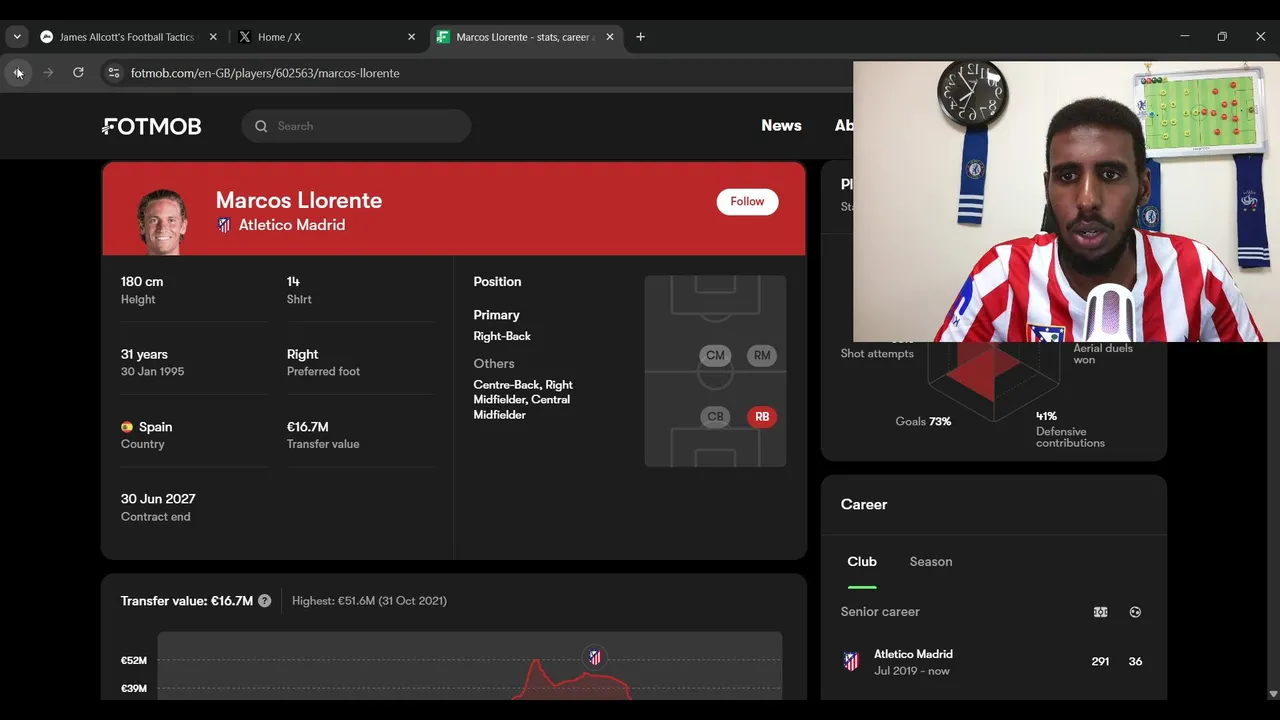Image resolution: width=1280 pixels, height=720 pixels.
Task: Search players in FotMob search field
Action: (x=356, y=126)
